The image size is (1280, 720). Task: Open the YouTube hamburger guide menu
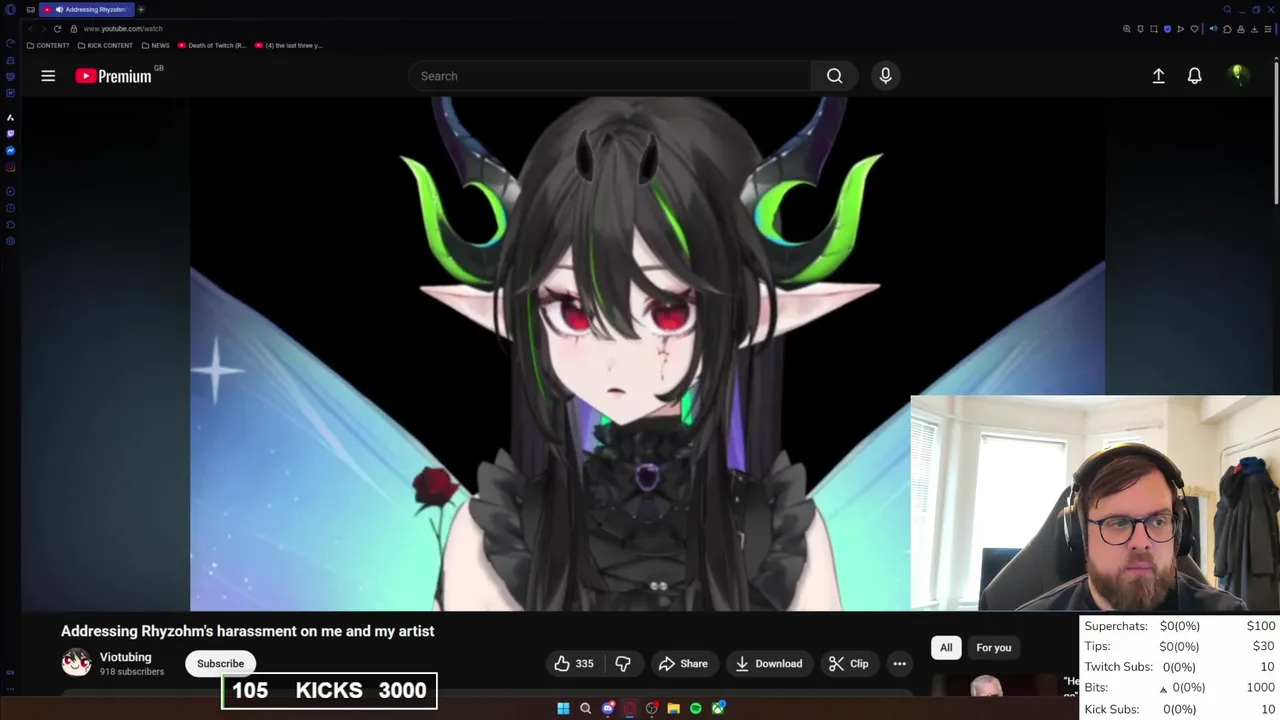tap(48, 76)
